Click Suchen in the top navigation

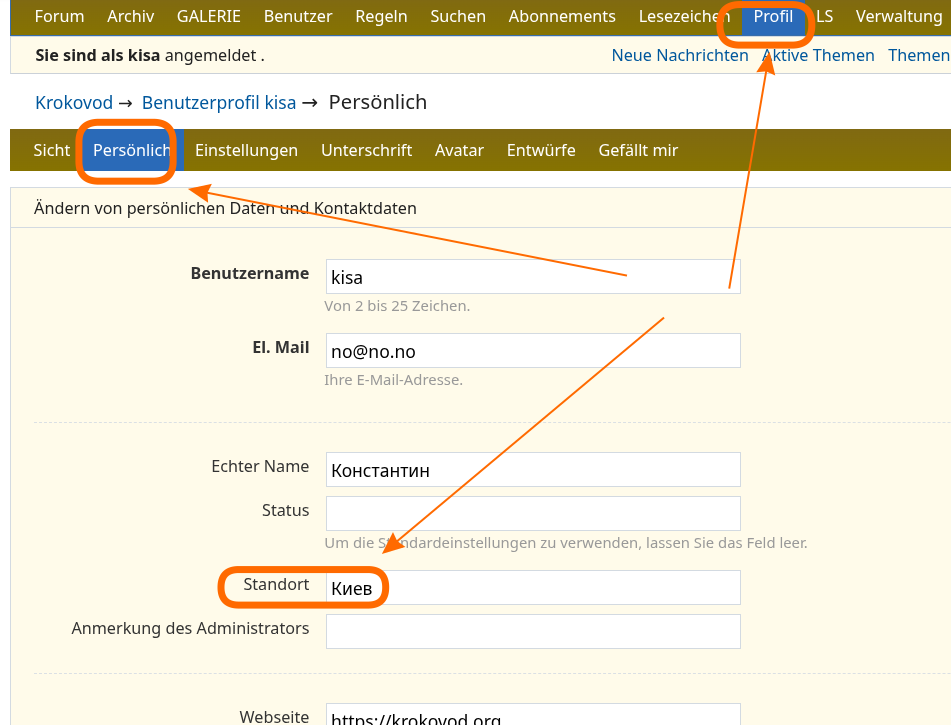click(458, 17)
